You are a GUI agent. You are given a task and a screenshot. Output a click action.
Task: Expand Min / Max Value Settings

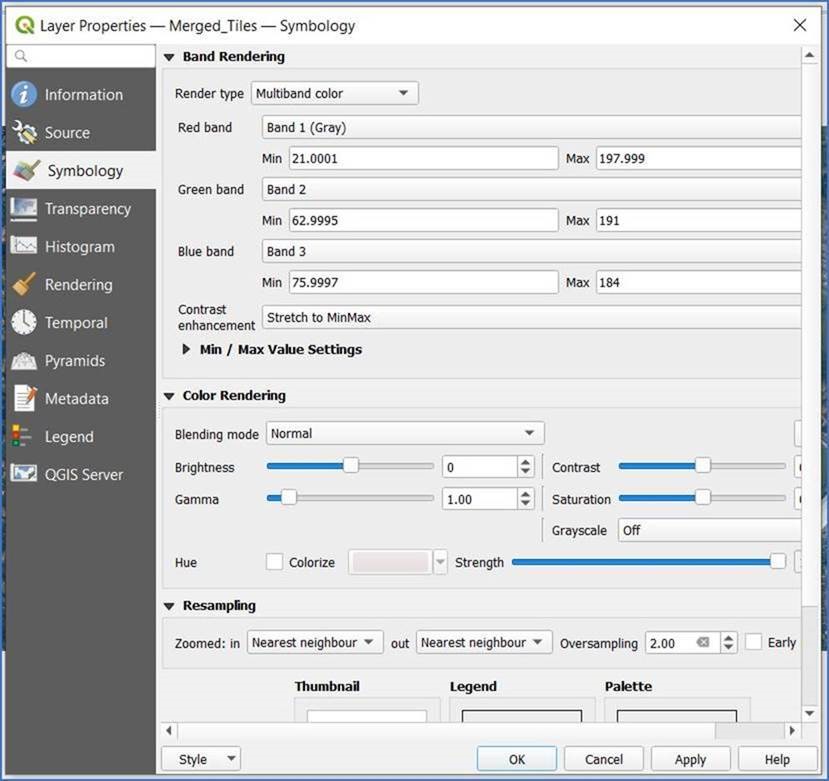point(186,349)
